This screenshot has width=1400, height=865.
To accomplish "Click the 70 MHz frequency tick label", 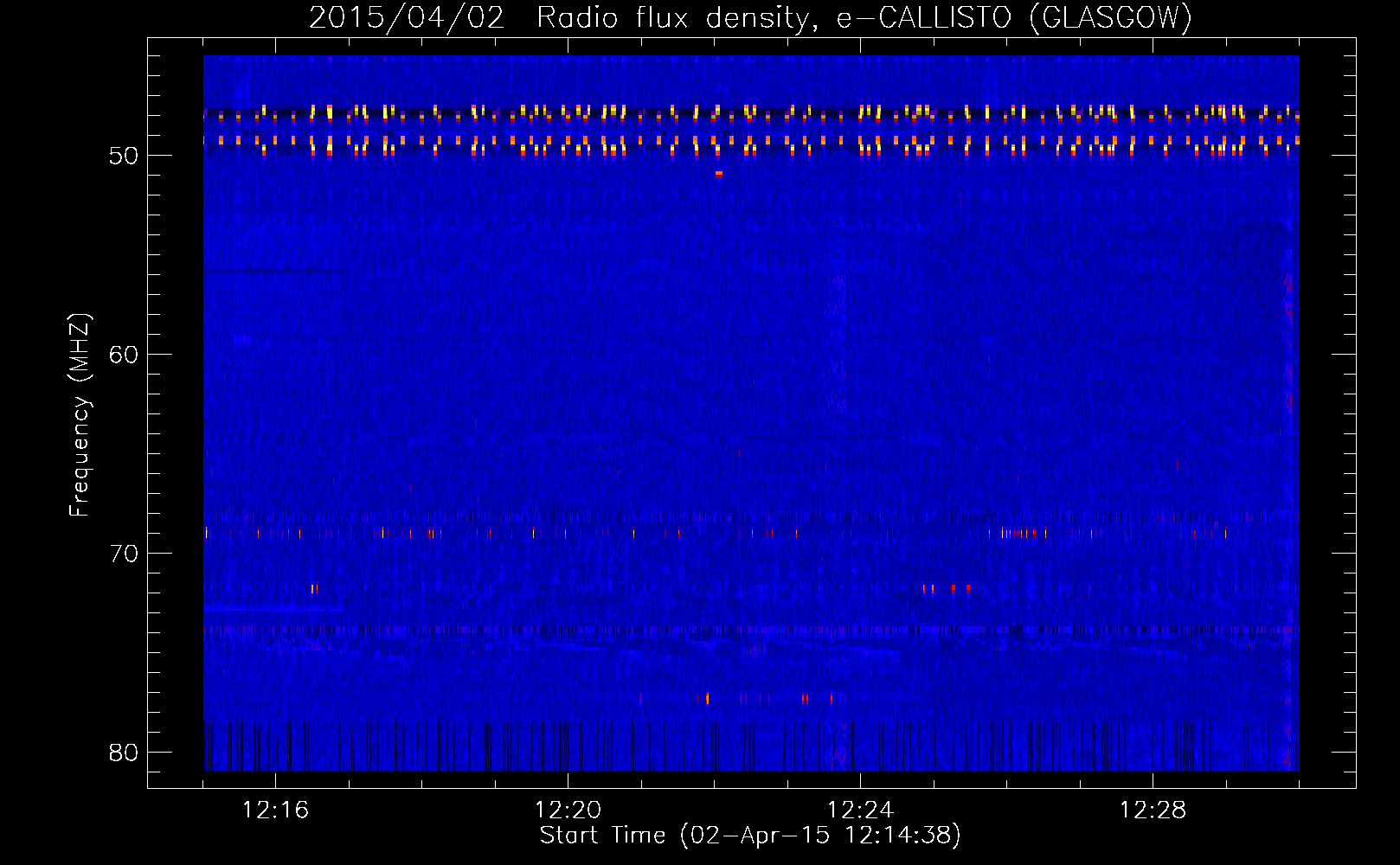I will coord(124,554).
